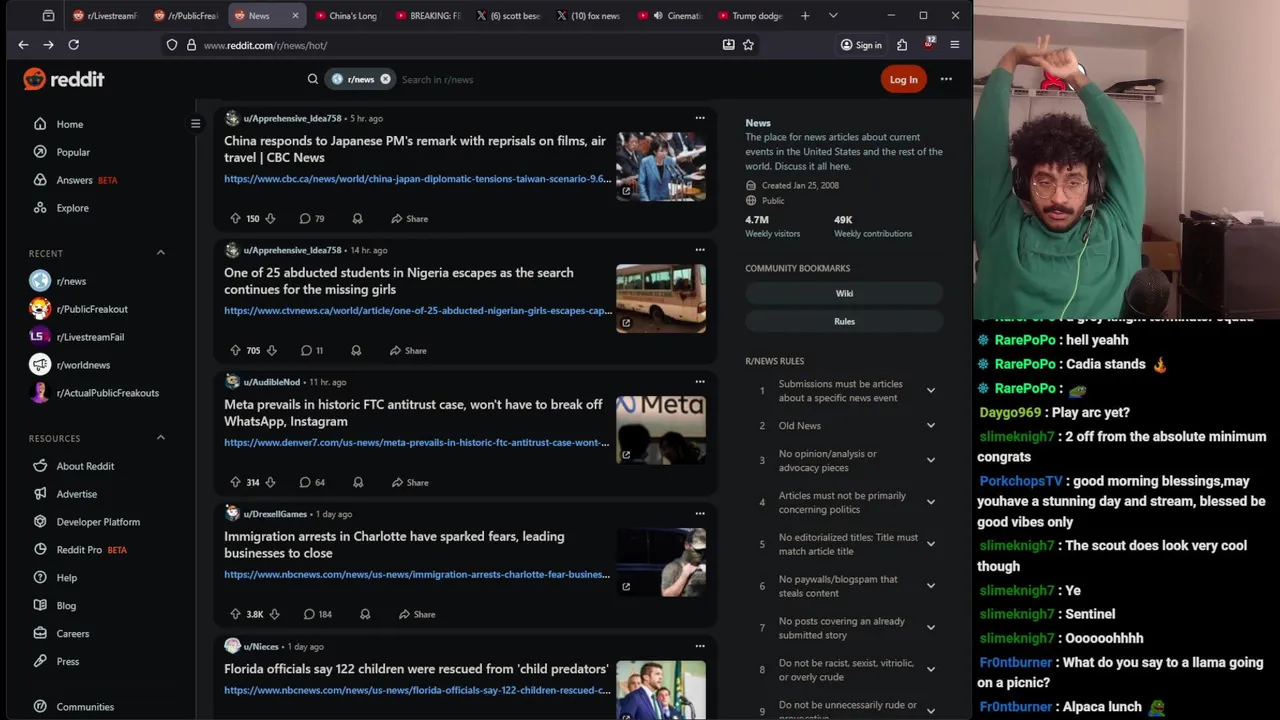Click the browser Sign in button
Screen dimensions: 1280x720
tap(861, 45)
